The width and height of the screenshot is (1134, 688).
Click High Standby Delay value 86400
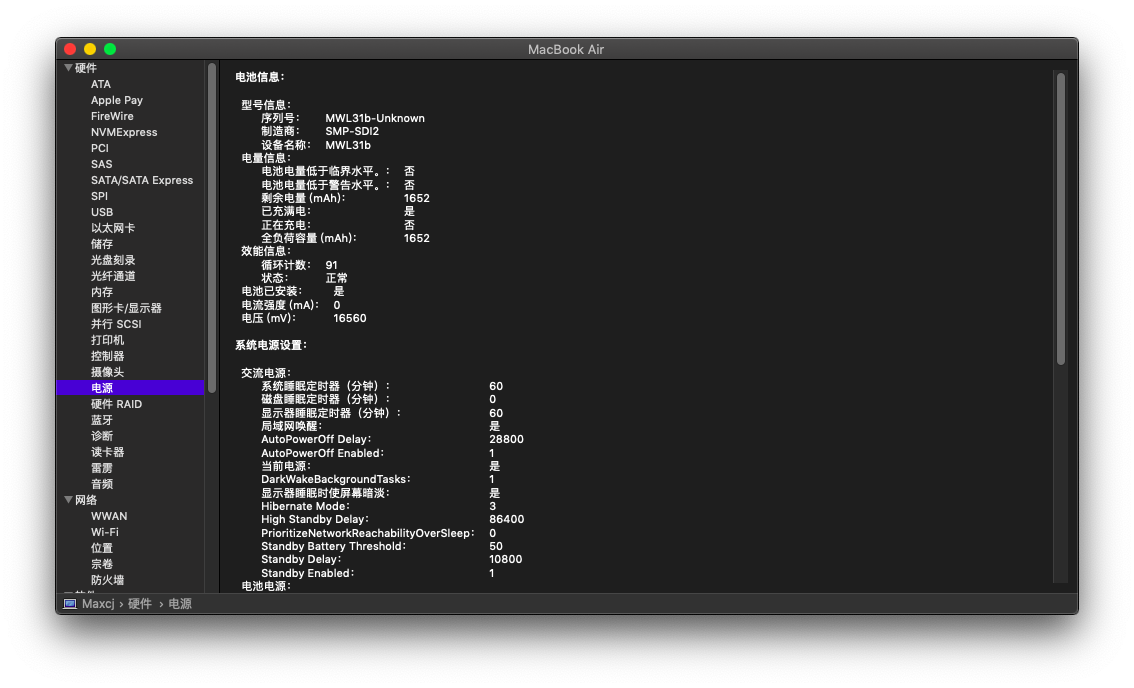click(x=506, y=519)
